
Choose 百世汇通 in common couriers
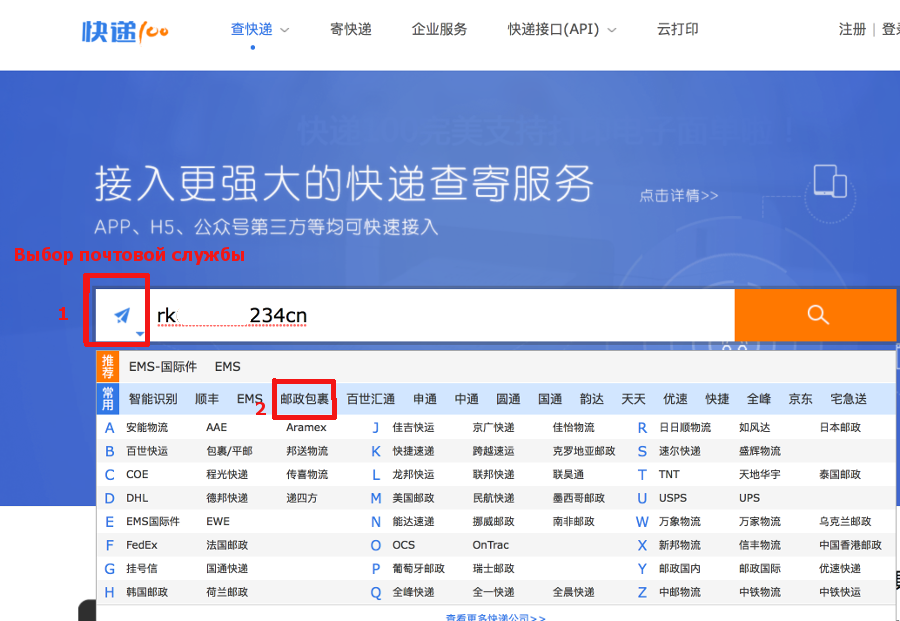(x=371, y=399)
